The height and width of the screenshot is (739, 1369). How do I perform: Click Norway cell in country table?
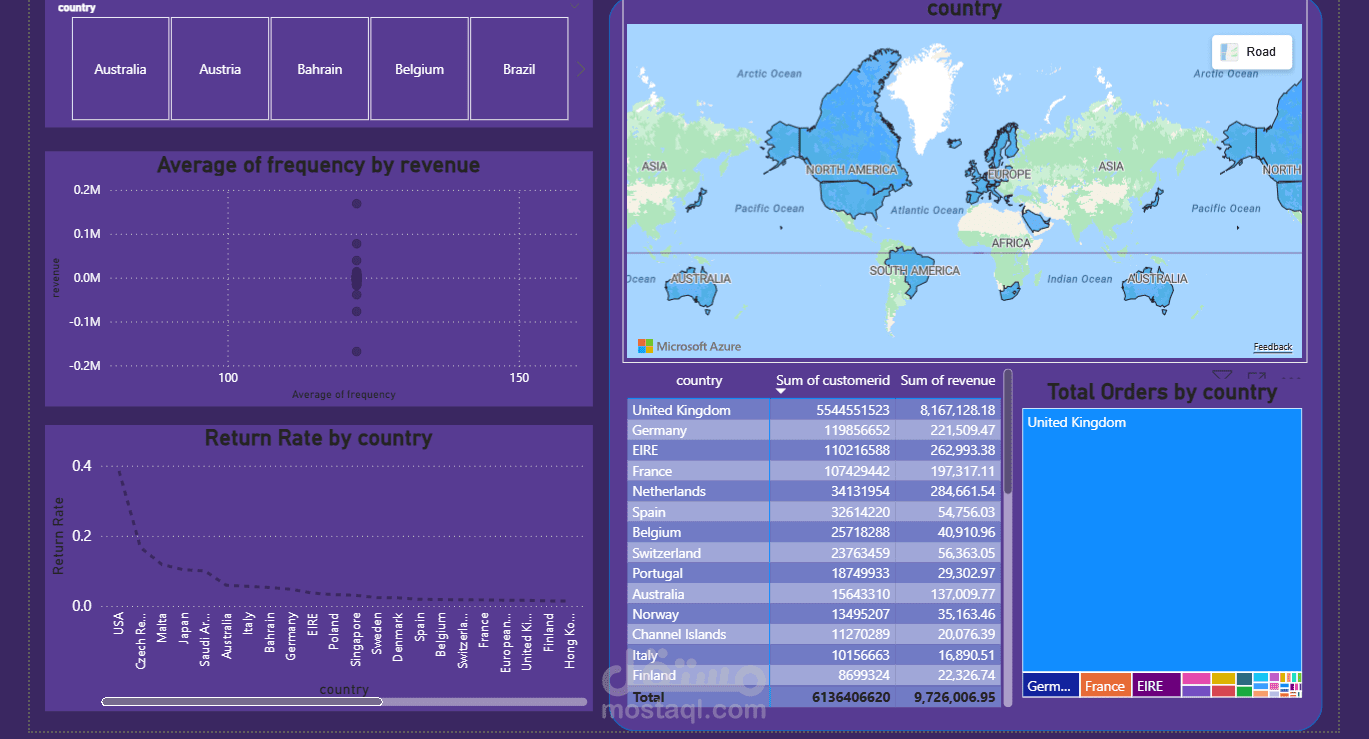(x=698, y=614)
